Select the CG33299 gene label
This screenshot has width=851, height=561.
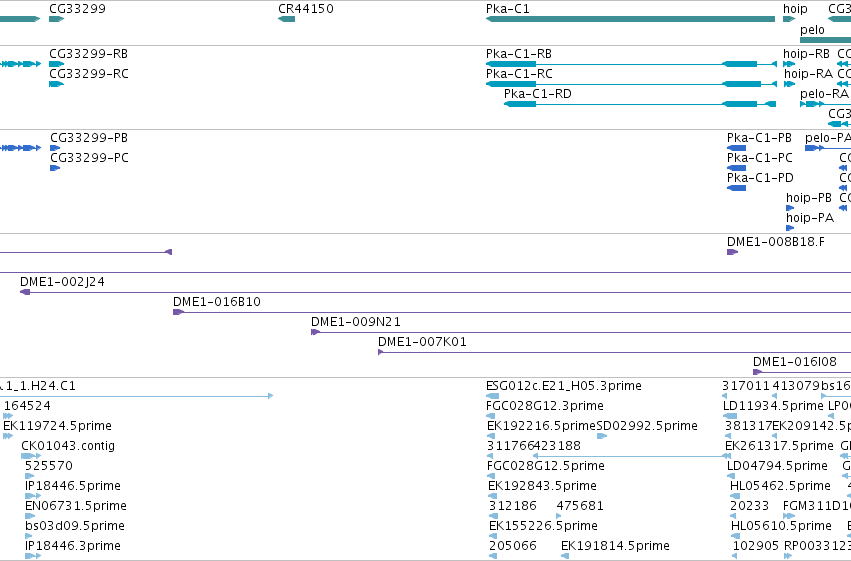pos(77,9)
